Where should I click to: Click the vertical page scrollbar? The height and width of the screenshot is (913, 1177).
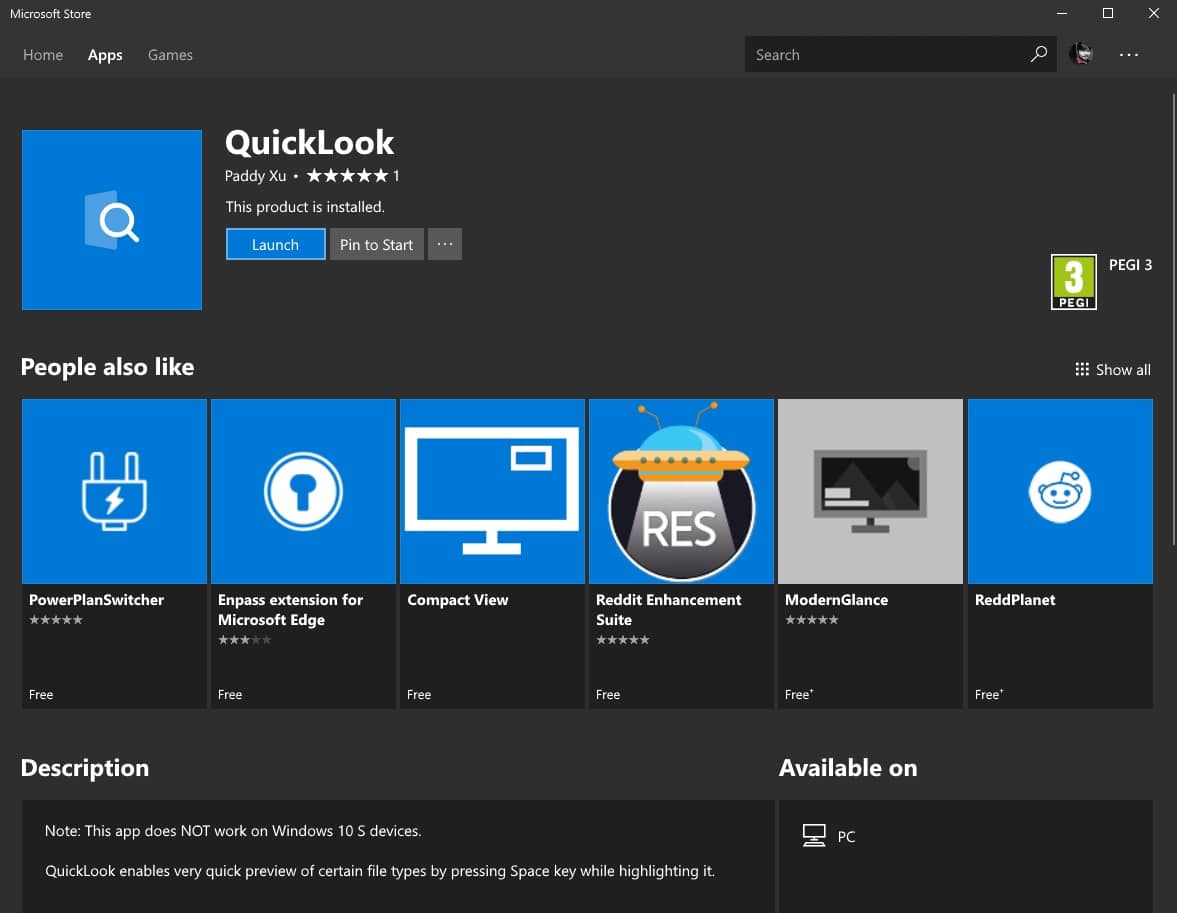tap(1173, 319)
